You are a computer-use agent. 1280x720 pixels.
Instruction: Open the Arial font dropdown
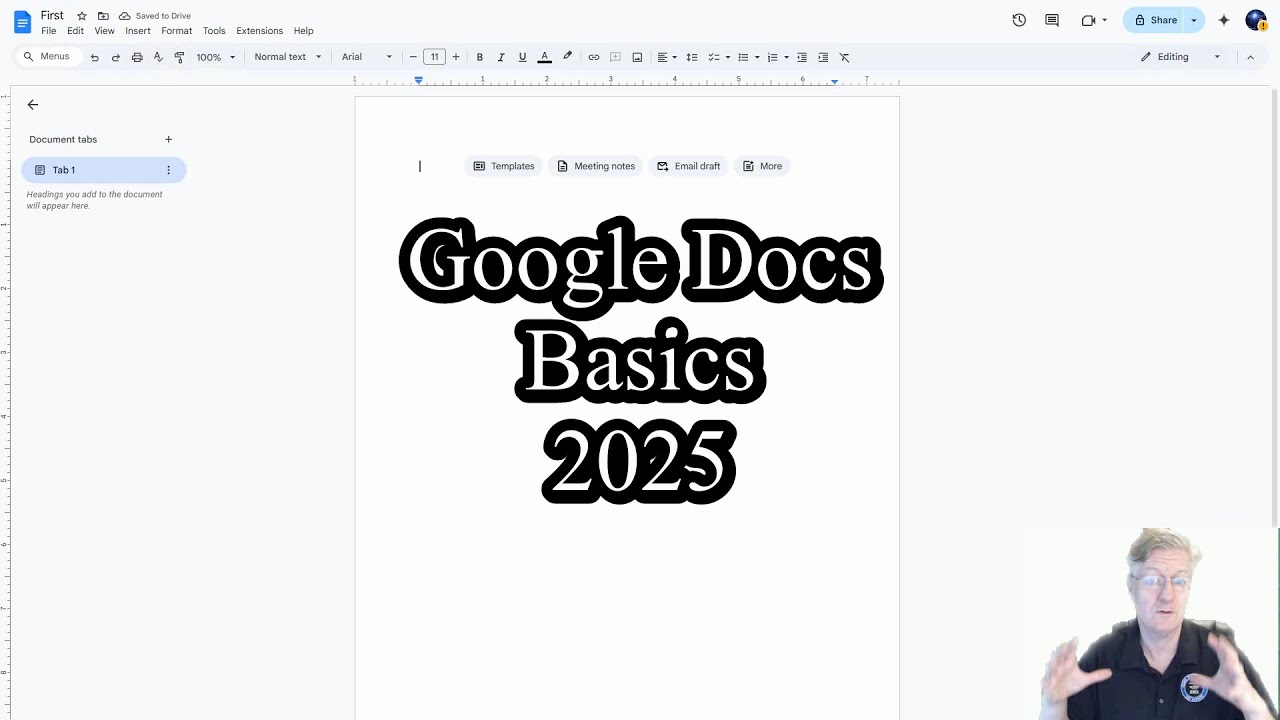point(367,57)
